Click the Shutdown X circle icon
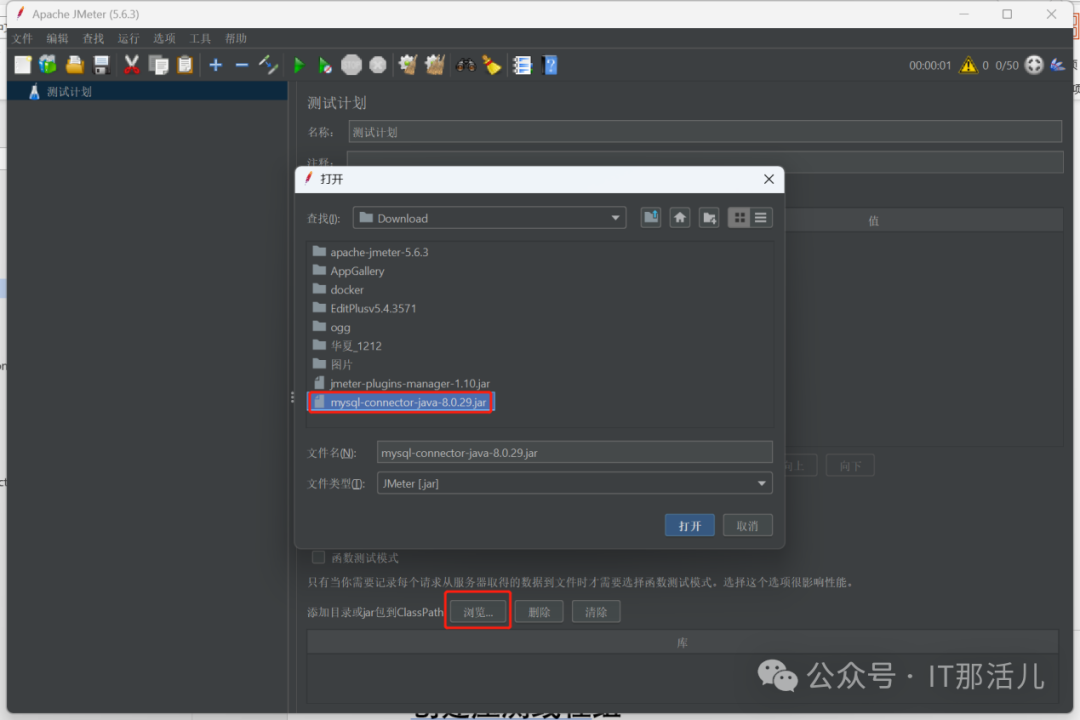The image size is (1080, 720). pyautogui.click(x=378, y=65)
